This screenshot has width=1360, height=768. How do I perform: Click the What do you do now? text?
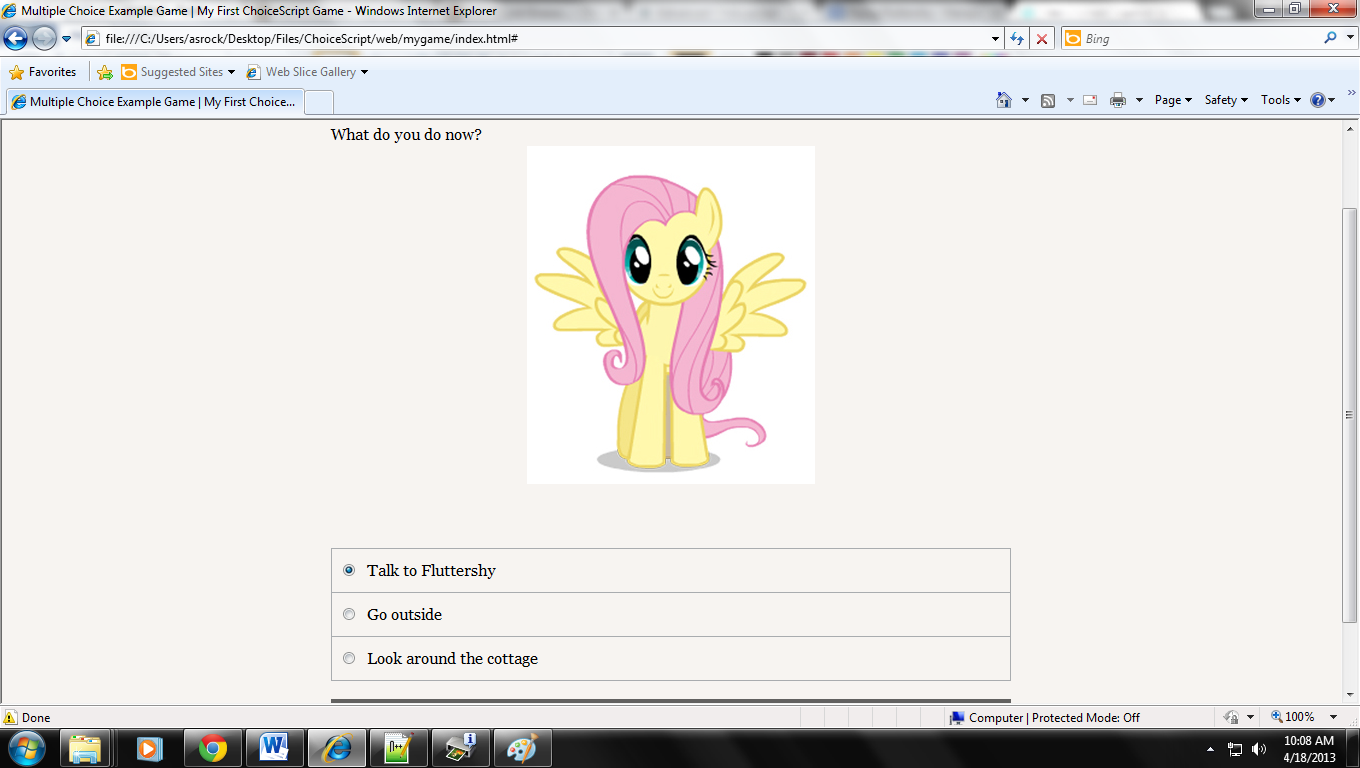click(406, 134)
